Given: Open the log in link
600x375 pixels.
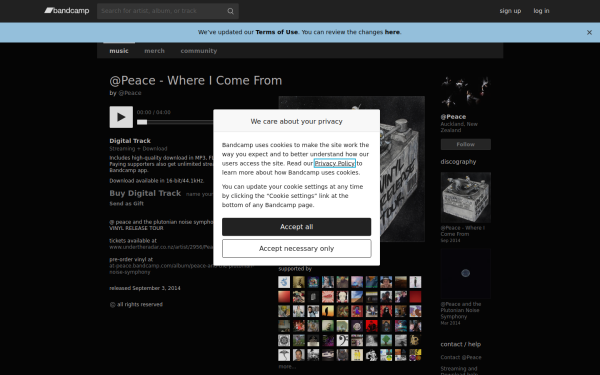Looking at the screenshot, I should (x=541, y=11).
